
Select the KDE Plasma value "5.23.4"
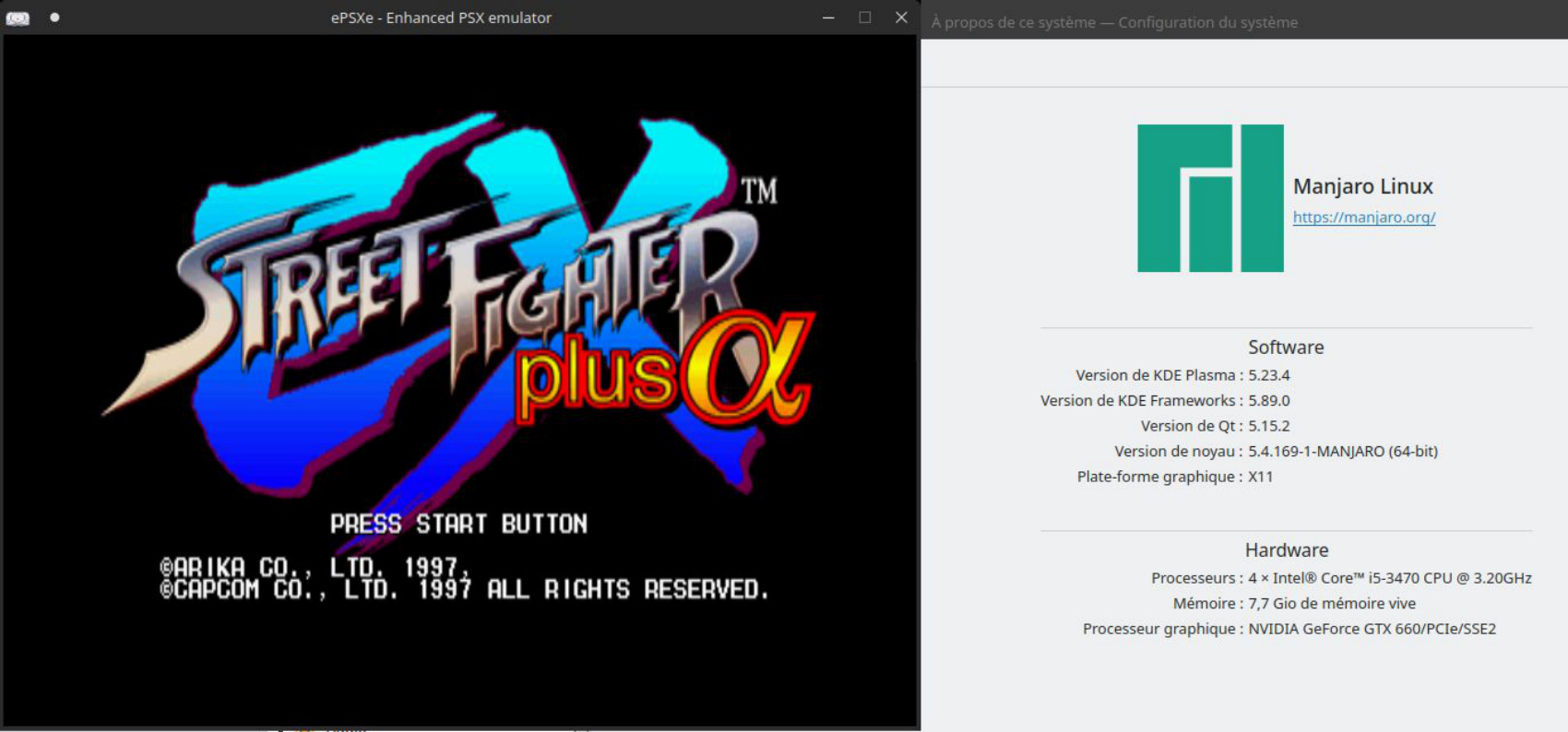[x=1269, y=375]
